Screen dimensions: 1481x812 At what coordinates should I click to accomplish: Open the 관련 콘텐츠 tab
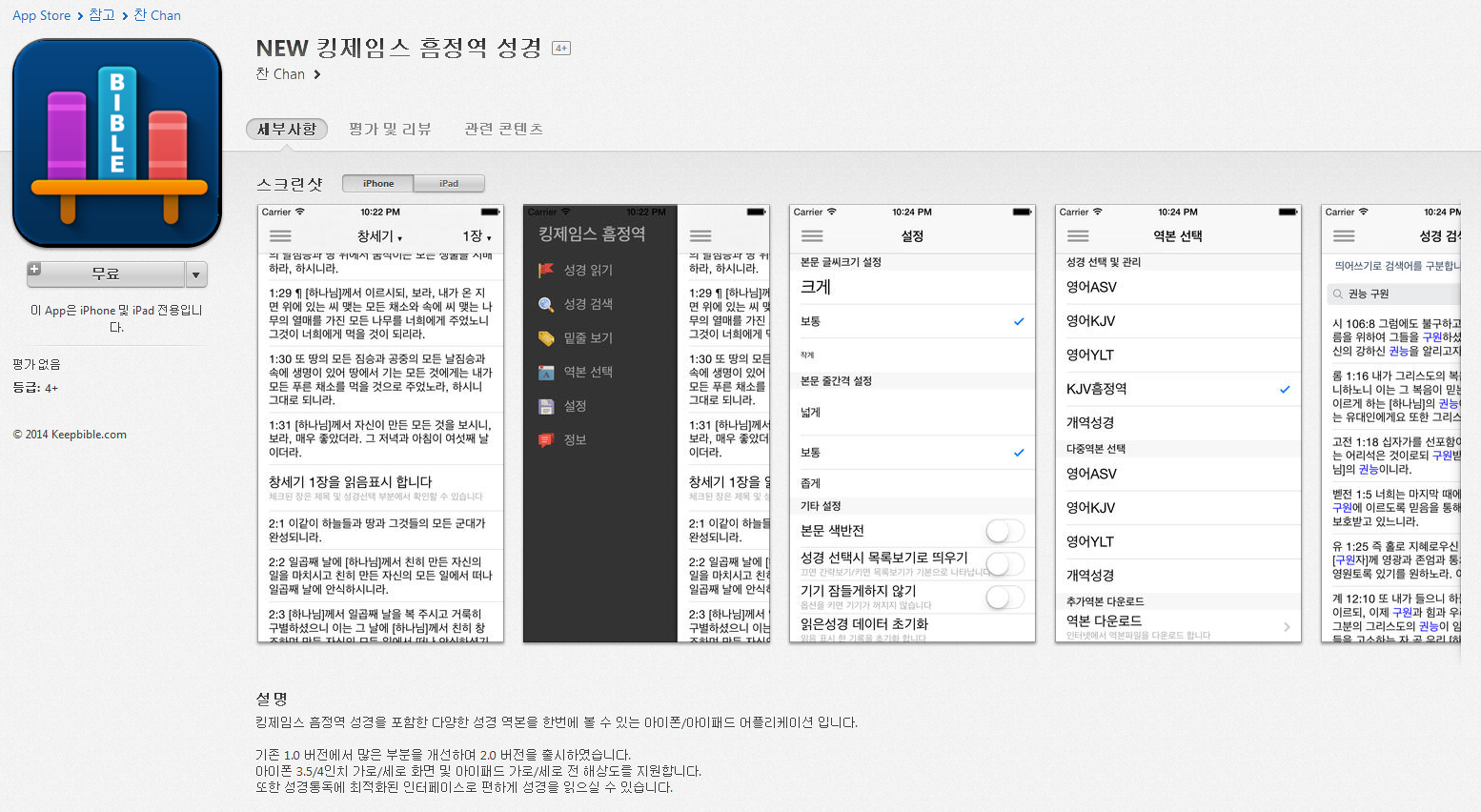(x=503, y=129)
